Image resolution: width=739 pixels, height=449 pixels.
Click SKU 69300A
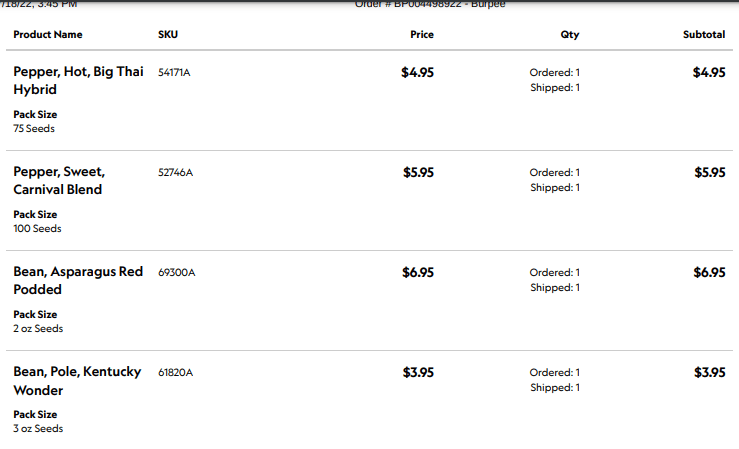(176, 273)
